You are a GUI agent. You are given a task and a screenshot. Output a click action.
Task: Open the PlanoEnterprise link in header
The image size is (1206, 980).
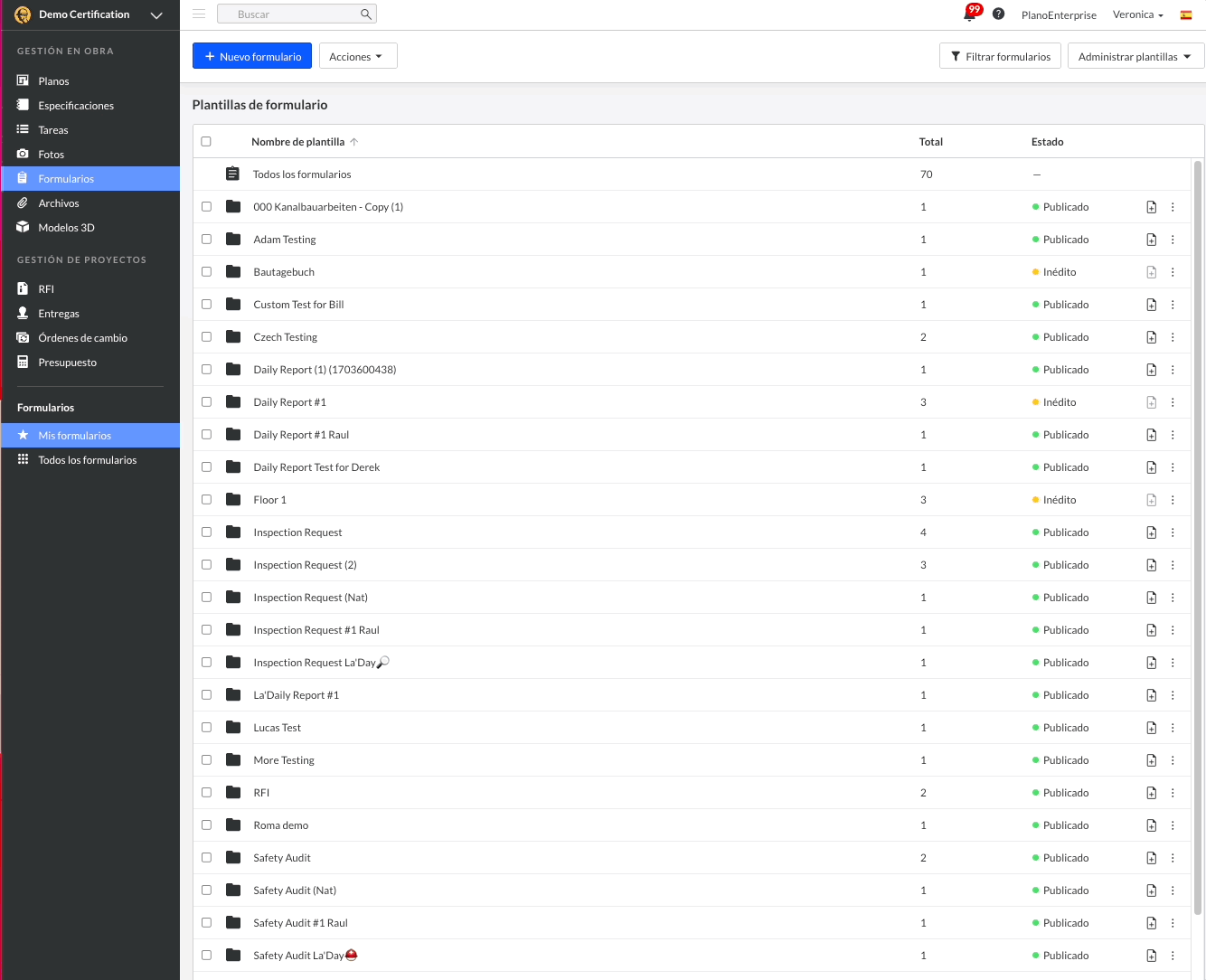[1059, 14]
